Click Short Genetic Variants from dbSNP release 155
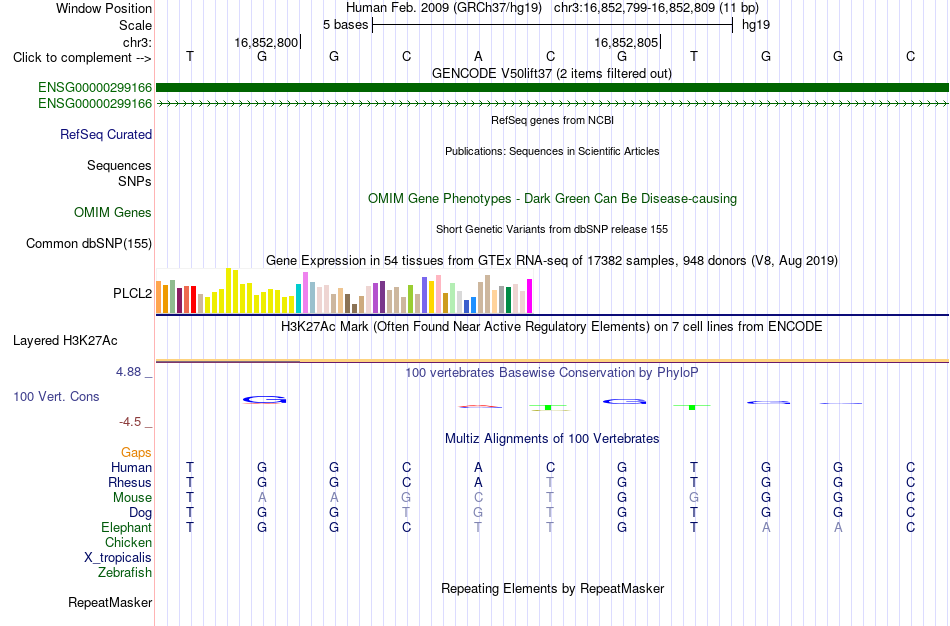The image size is (950, 626). (x=552, y=229)
